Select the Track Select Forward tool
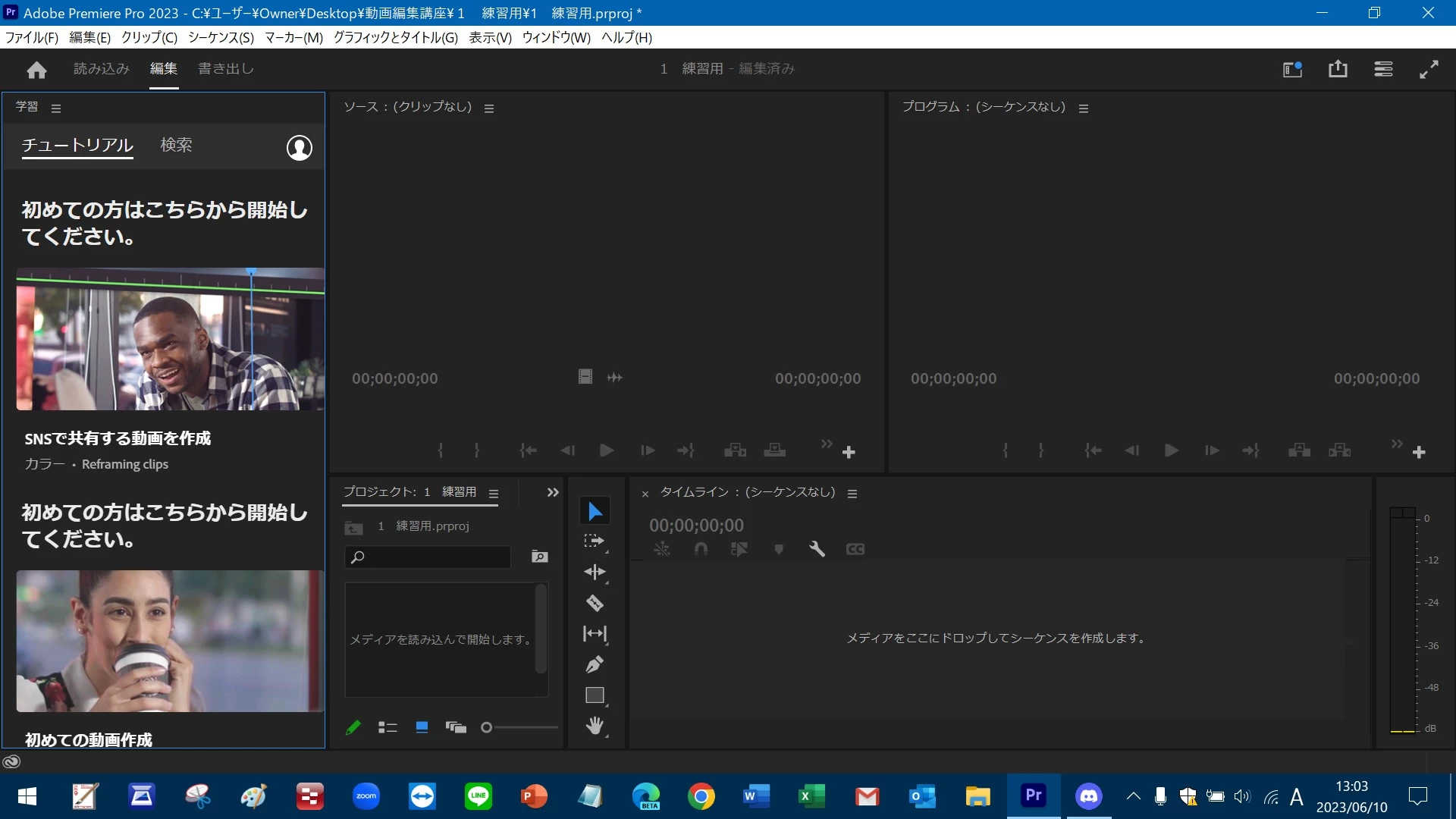The image size is (1456, 819). (x=595, y=541)
